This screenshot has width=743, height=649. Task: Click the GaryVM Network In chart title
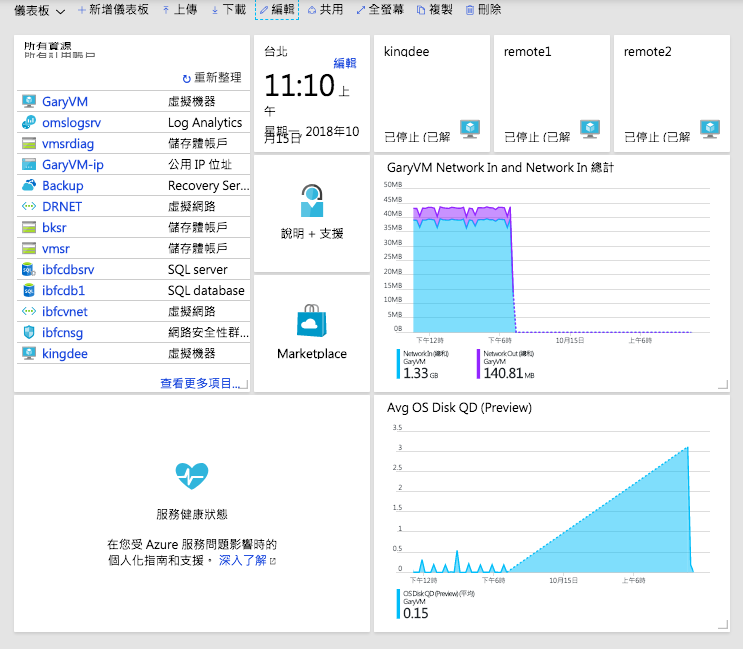tap(500, 168)
